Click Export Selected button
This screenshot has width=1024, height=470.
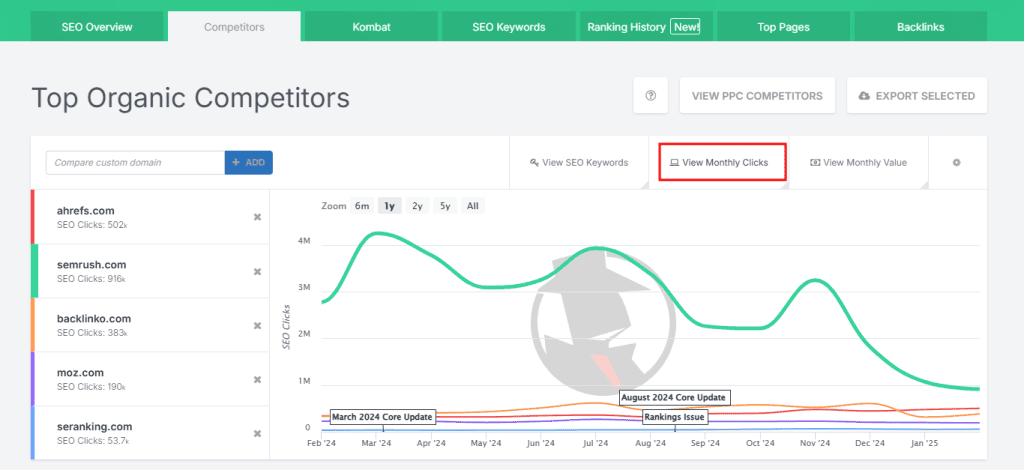pos(917,95)
